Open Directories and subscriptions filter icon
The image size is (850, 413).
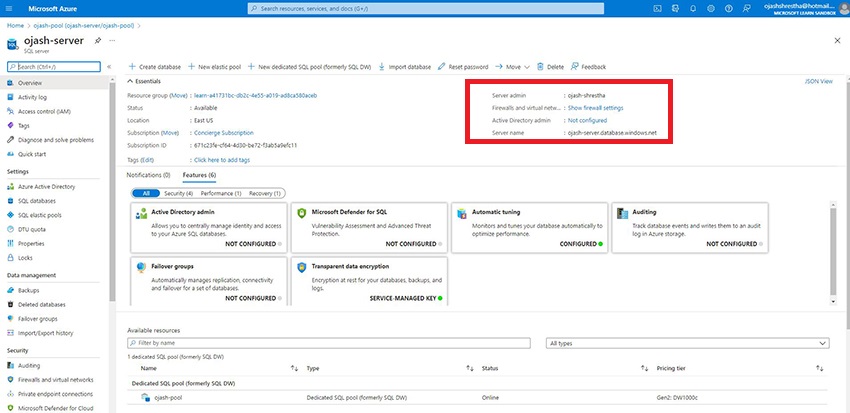(x=675, y=8)
